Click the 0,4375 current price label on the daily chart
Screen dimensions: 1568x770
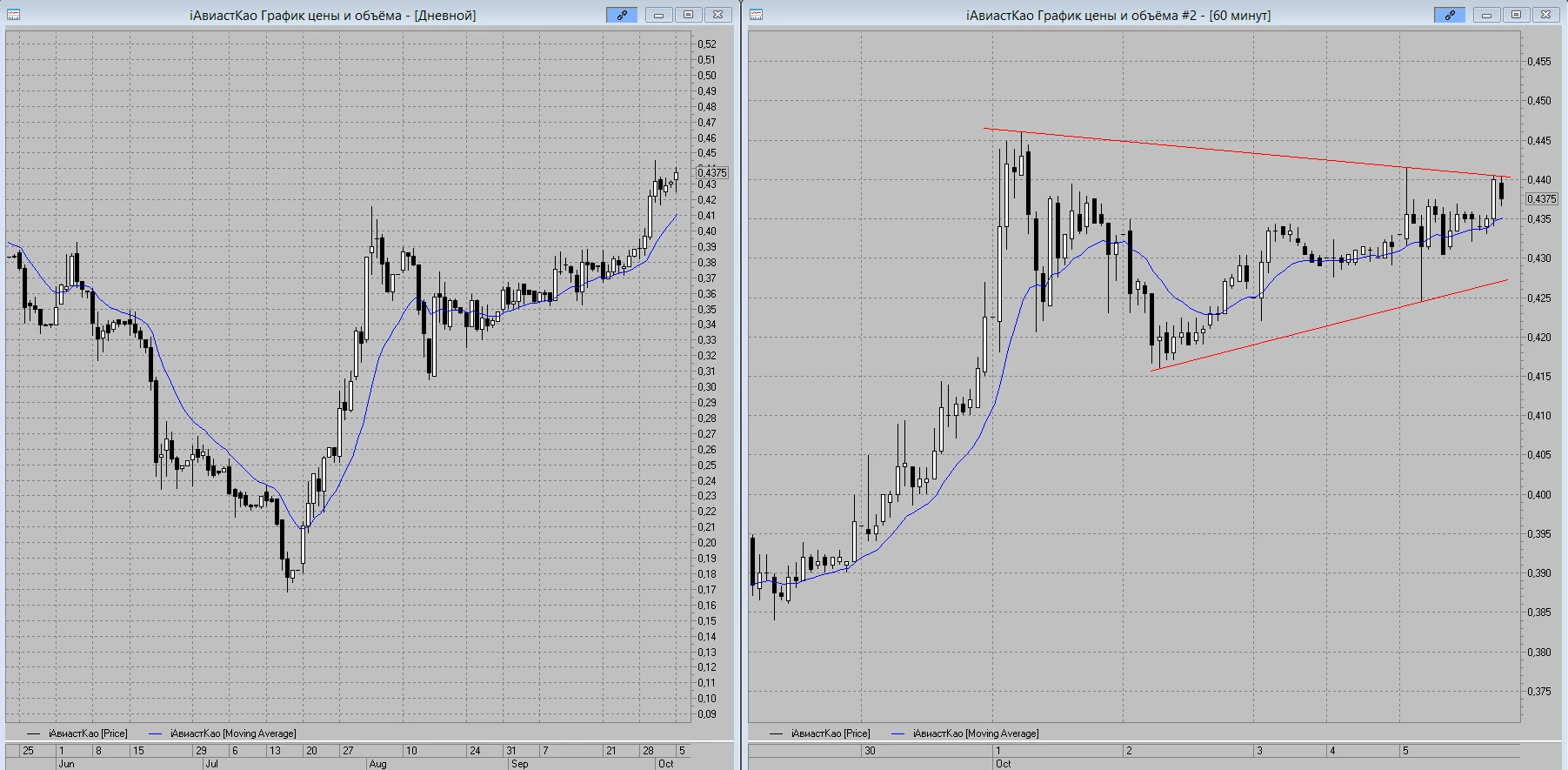pyautogui.click(x=712, y=173)
